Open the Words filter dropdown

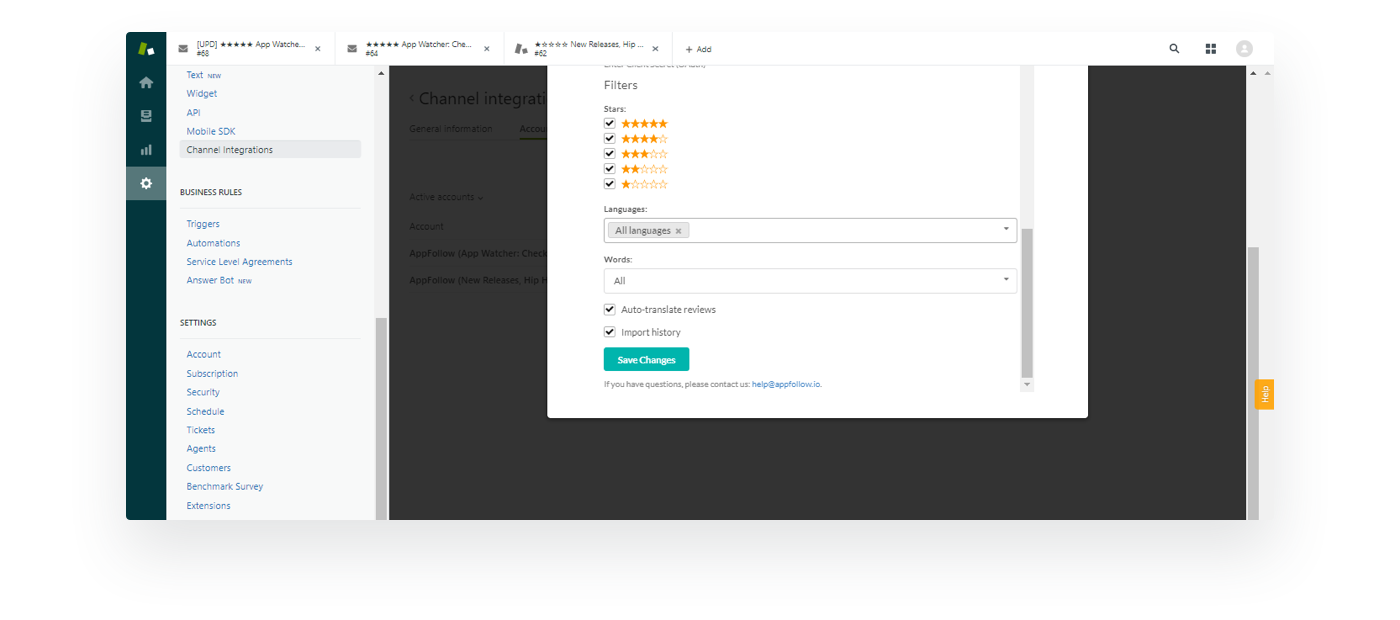coord(1005,280)
